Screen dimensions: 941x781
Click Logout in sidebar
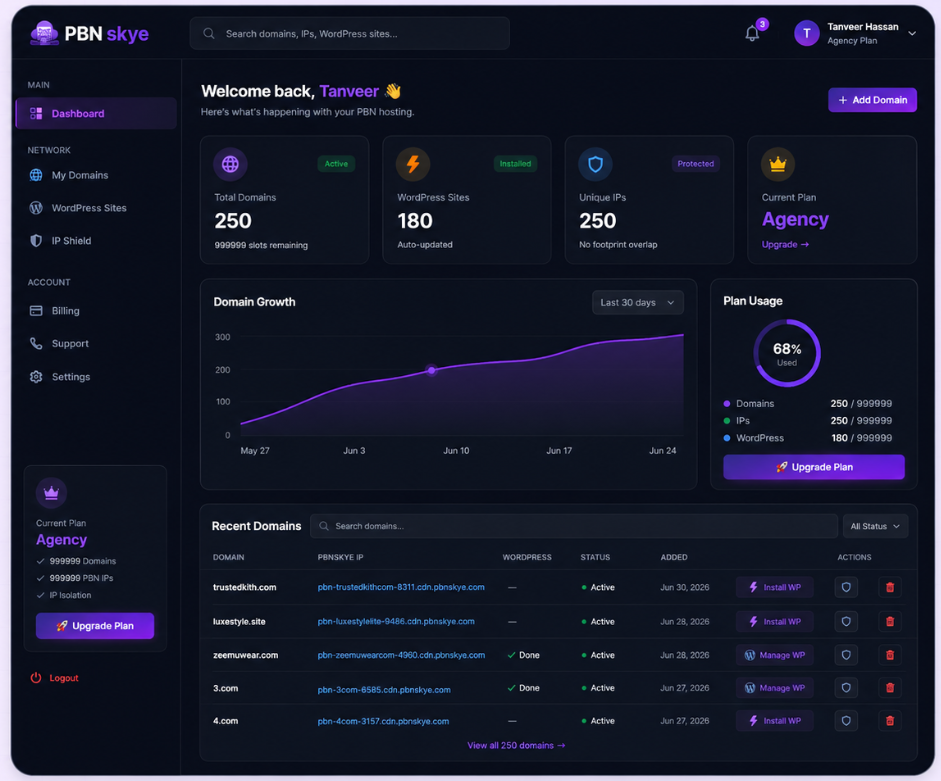pos(55,678)
